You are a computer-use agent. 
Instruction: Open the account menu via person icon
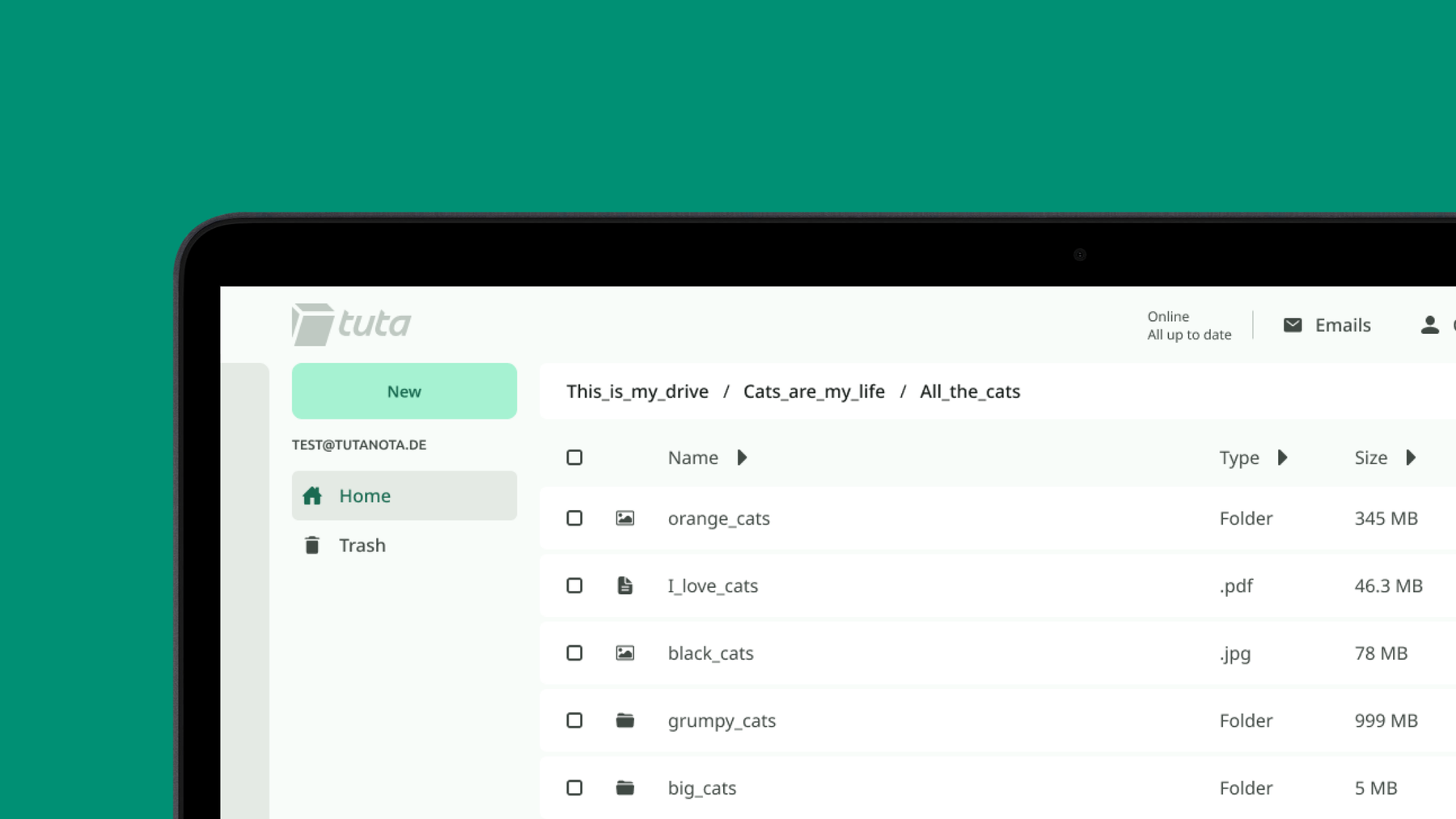[1429, 324]
